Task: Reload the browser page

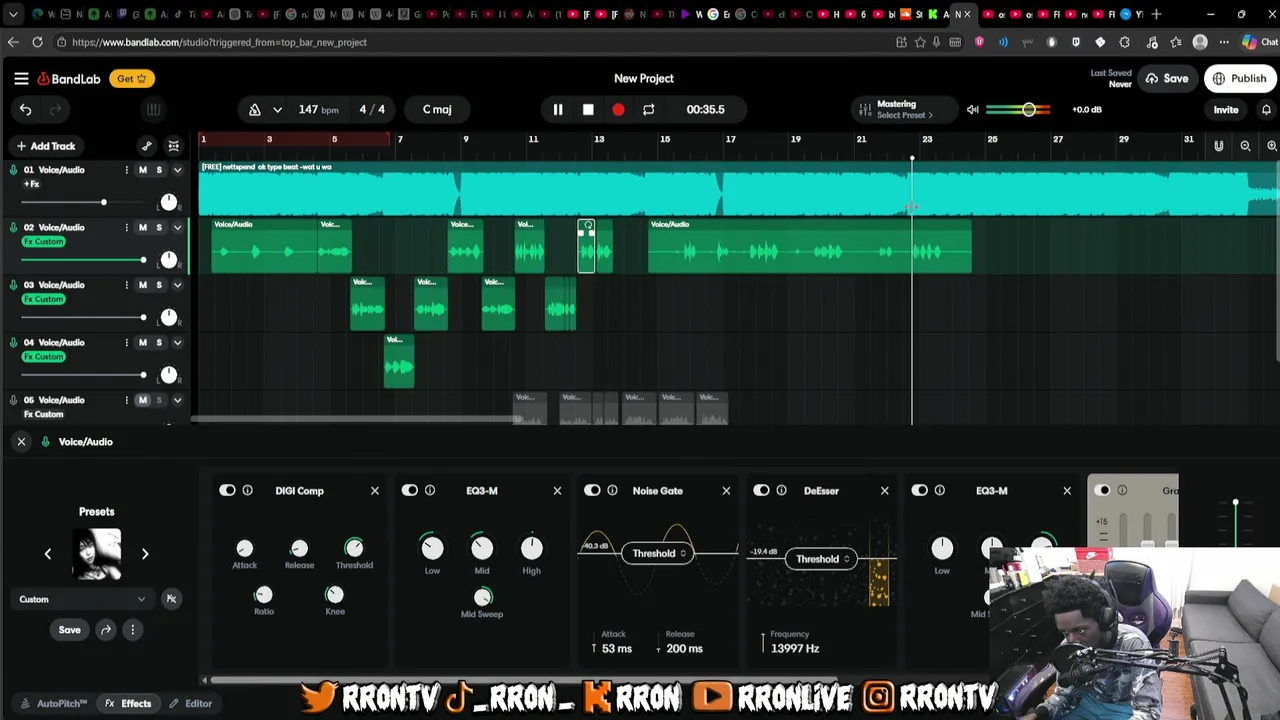Action: pyautogui.click(x=37, y=42)
